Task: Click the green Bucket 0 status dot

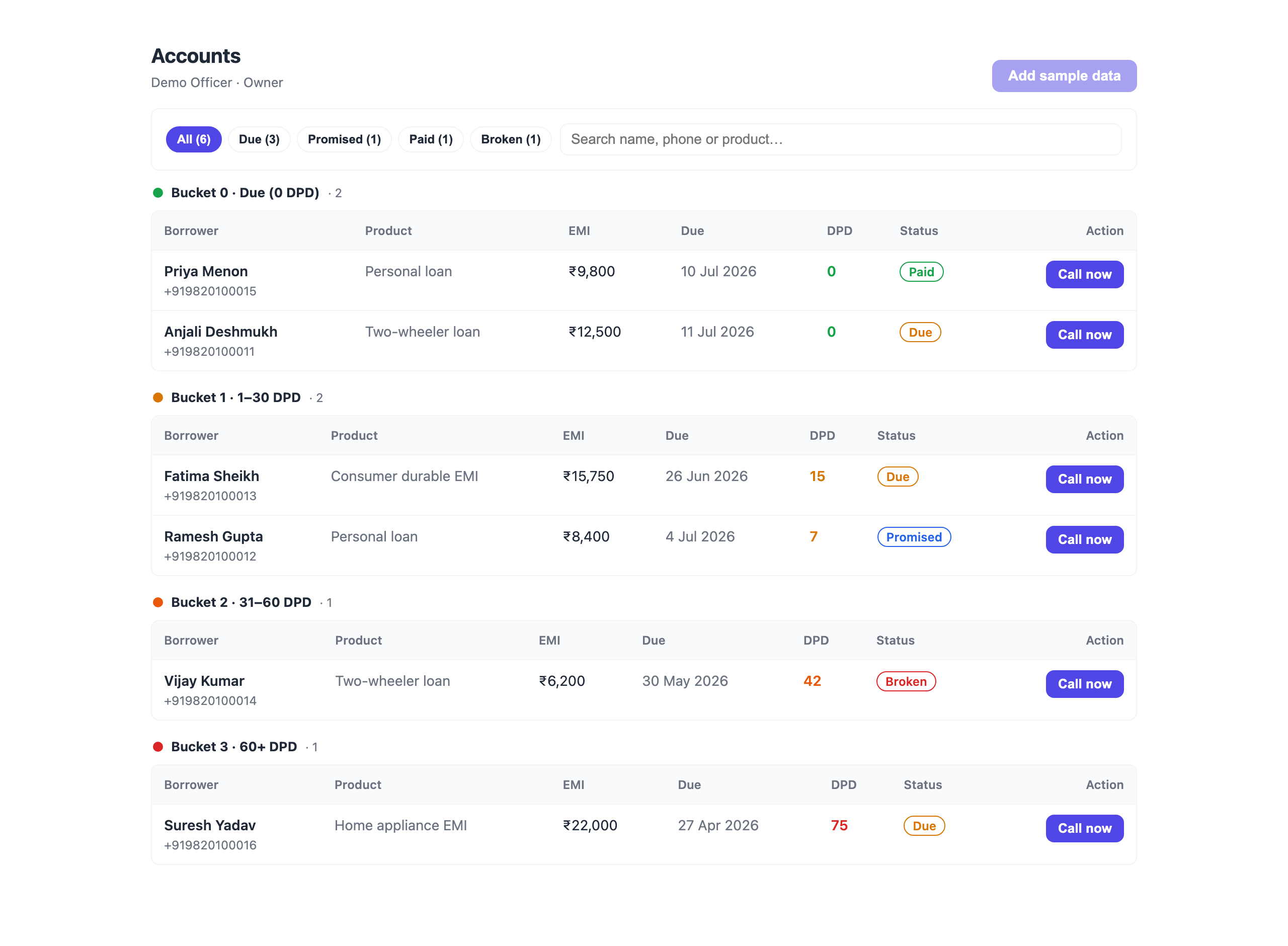Action: click(158, 193)
